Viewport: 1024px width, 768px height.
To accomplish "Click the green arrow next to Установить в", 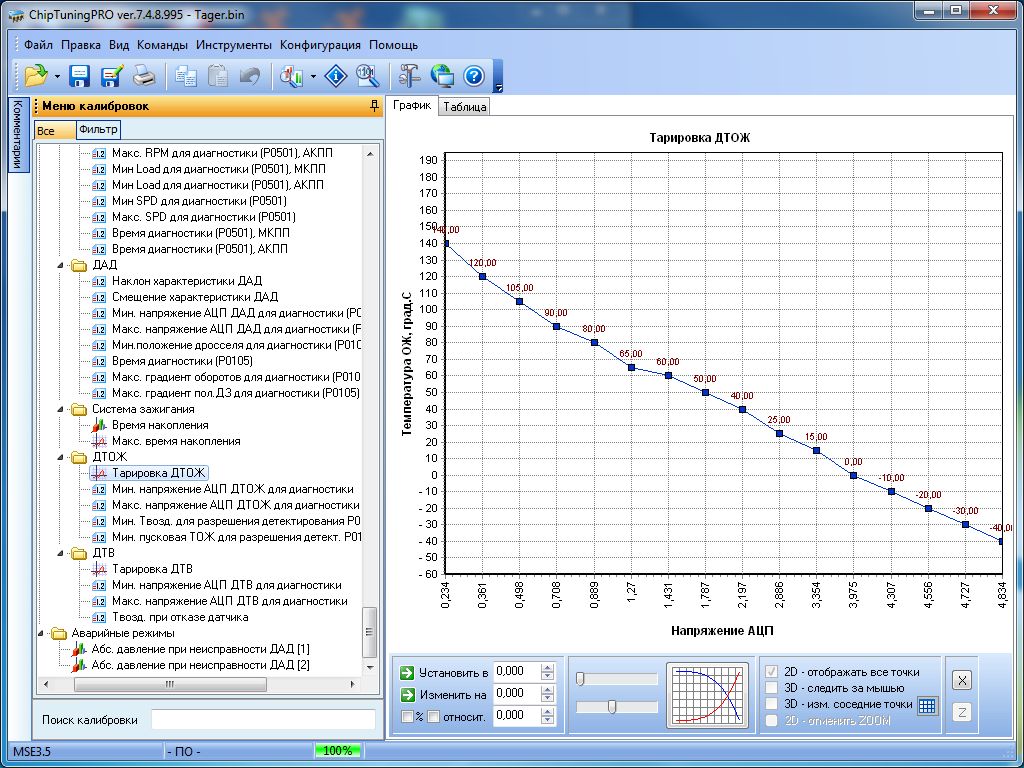I will click(407, 672).
